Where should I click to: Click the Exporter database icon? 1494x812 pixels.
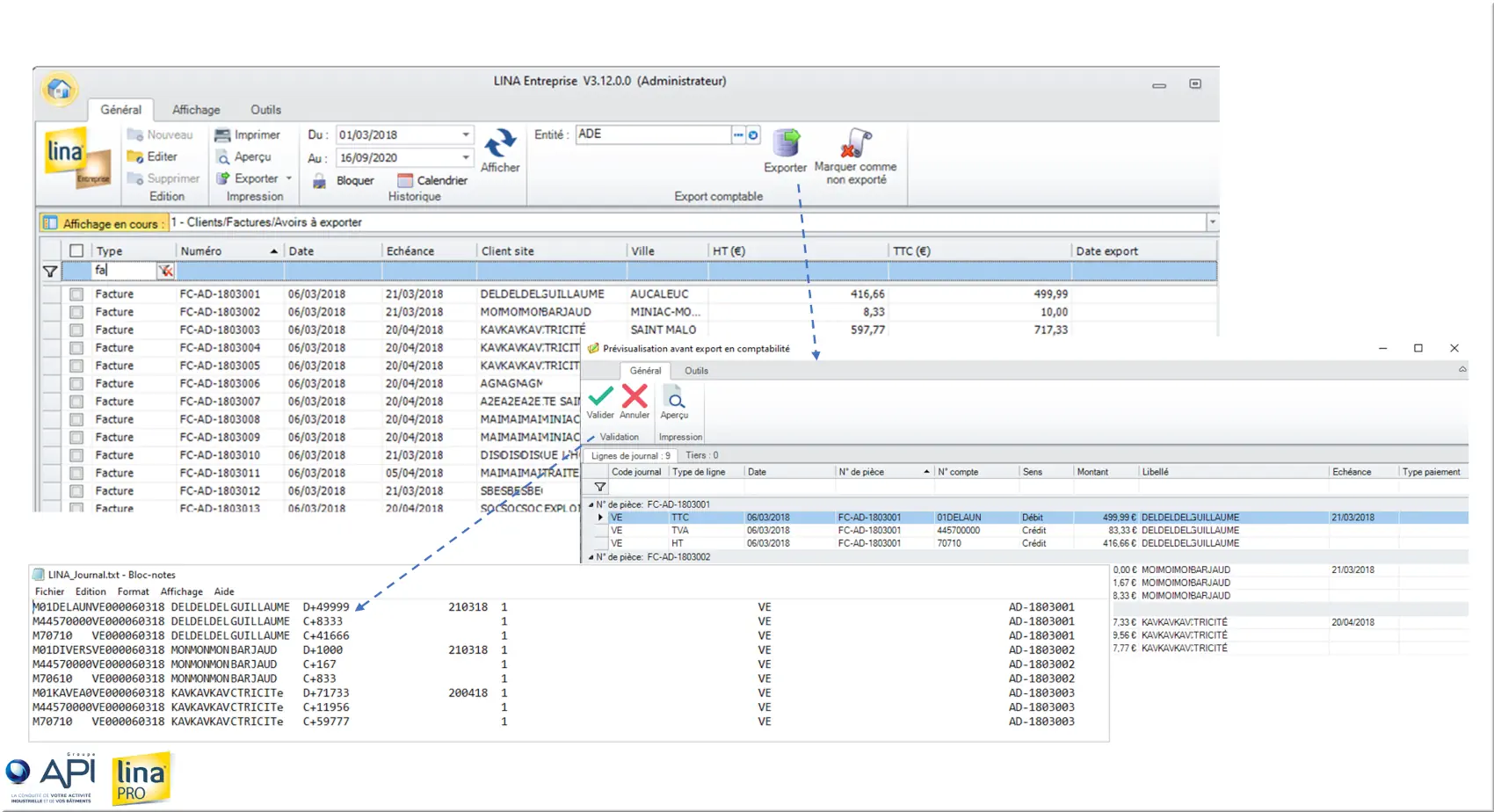pyautogui.click(x=787, y=143)
